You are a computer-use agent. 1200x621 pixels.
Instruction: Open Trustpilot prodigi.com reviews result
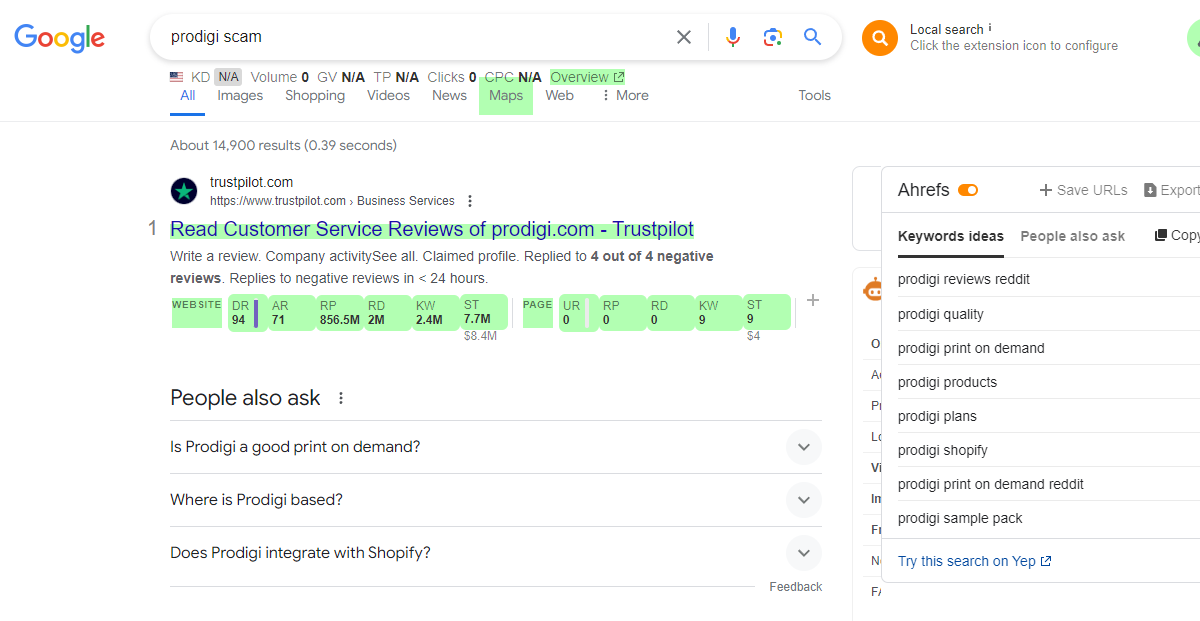pos(432,229)
